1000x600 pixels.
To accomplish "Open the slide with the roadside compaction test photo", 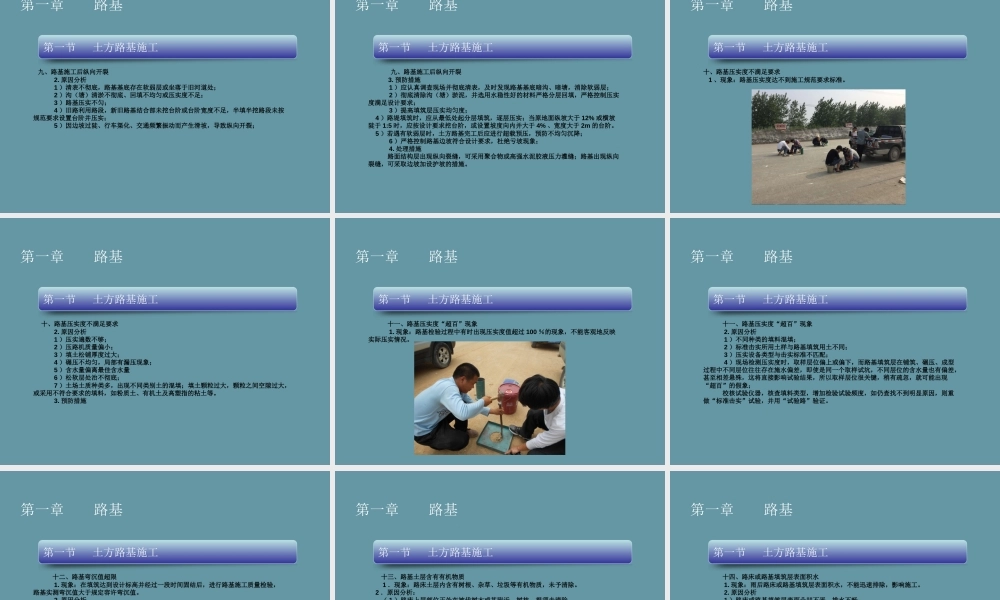I will [x=835, y=106].
